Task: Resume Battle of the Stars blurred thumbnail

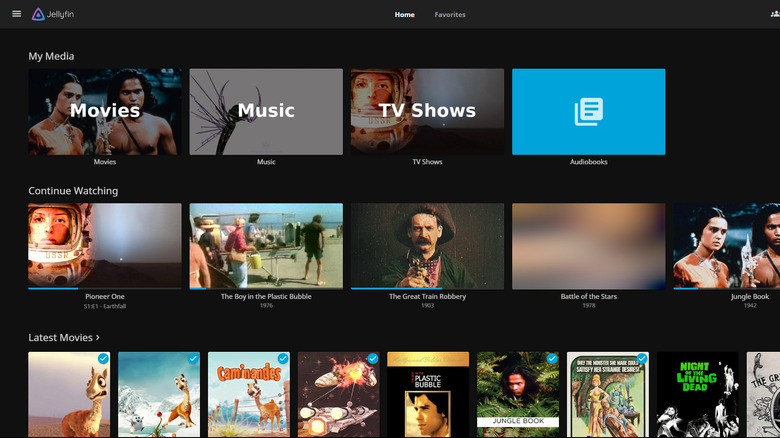Action: pos(588,245)
